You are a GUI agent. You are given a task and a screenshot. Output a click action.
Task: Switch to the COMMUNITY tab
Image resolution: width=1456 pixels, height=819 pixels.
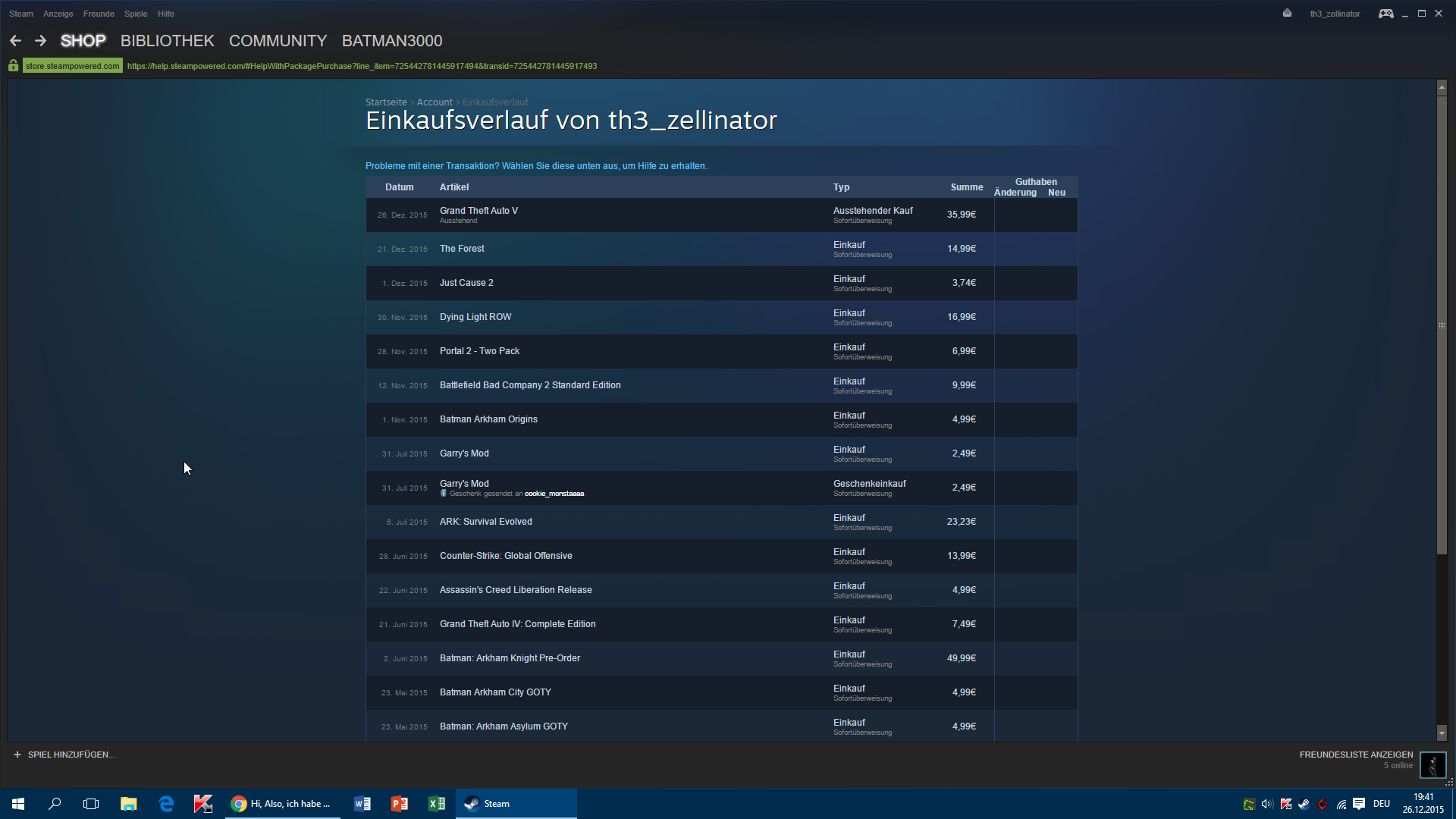278,41
